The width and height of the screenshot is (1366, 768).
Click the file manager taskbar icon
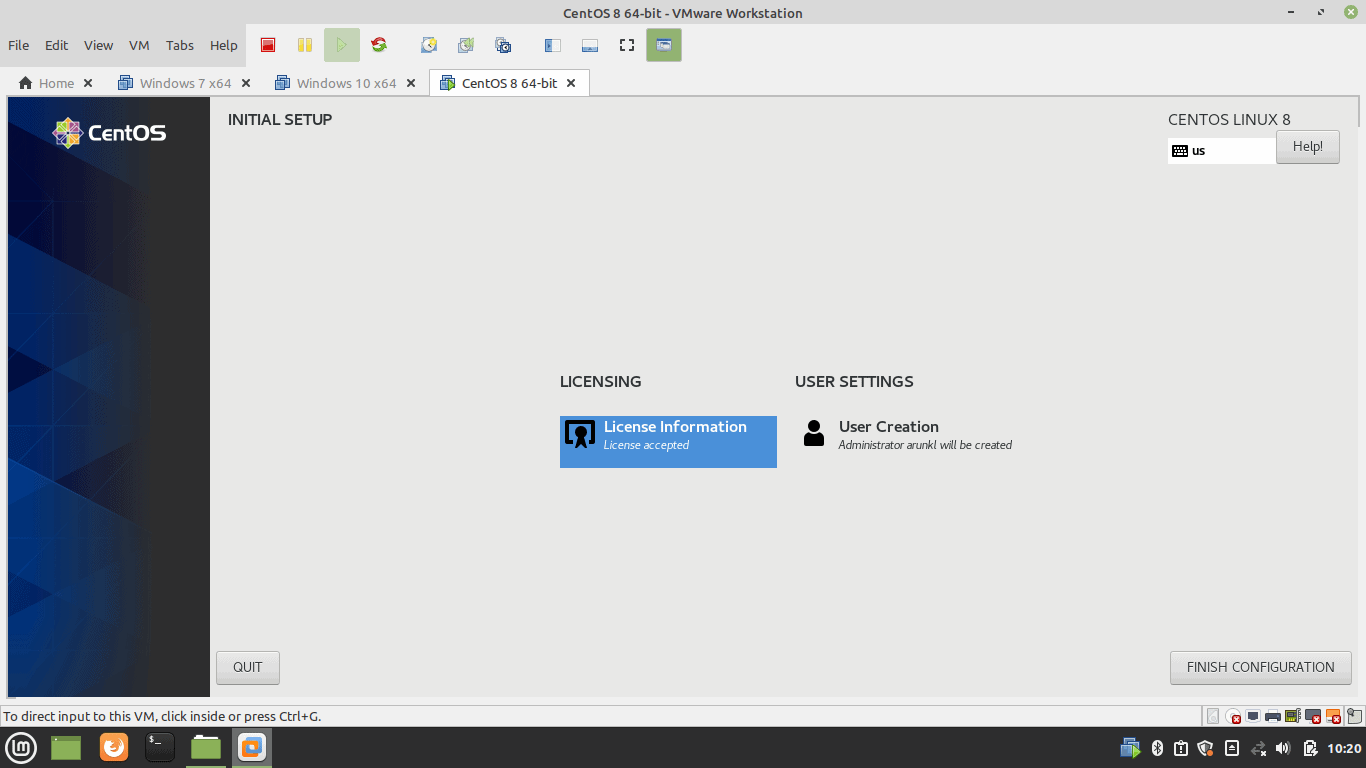click(x=206, y=747)
